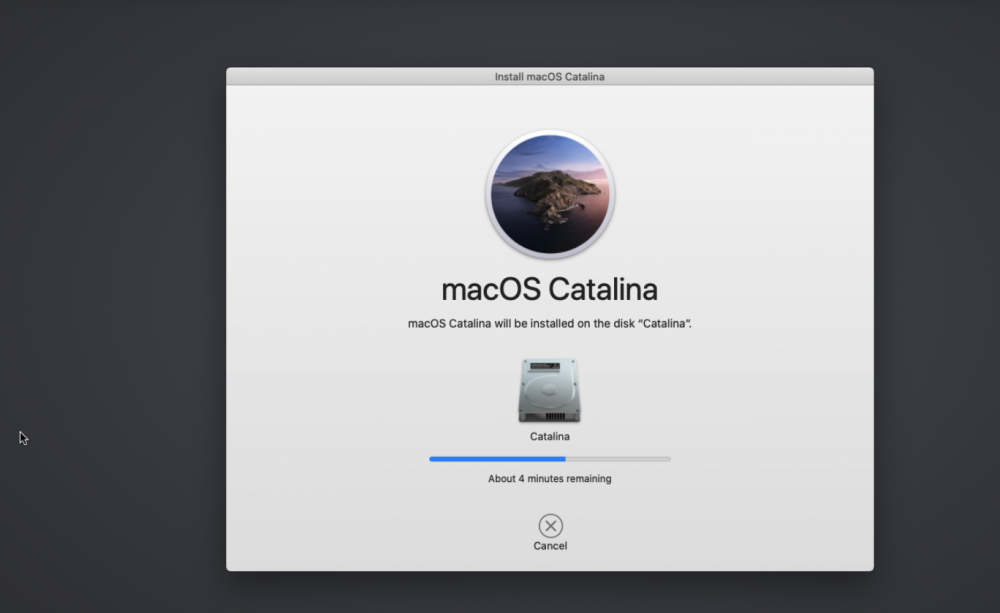Click the large 'macOS Catalina' heading

550,289
